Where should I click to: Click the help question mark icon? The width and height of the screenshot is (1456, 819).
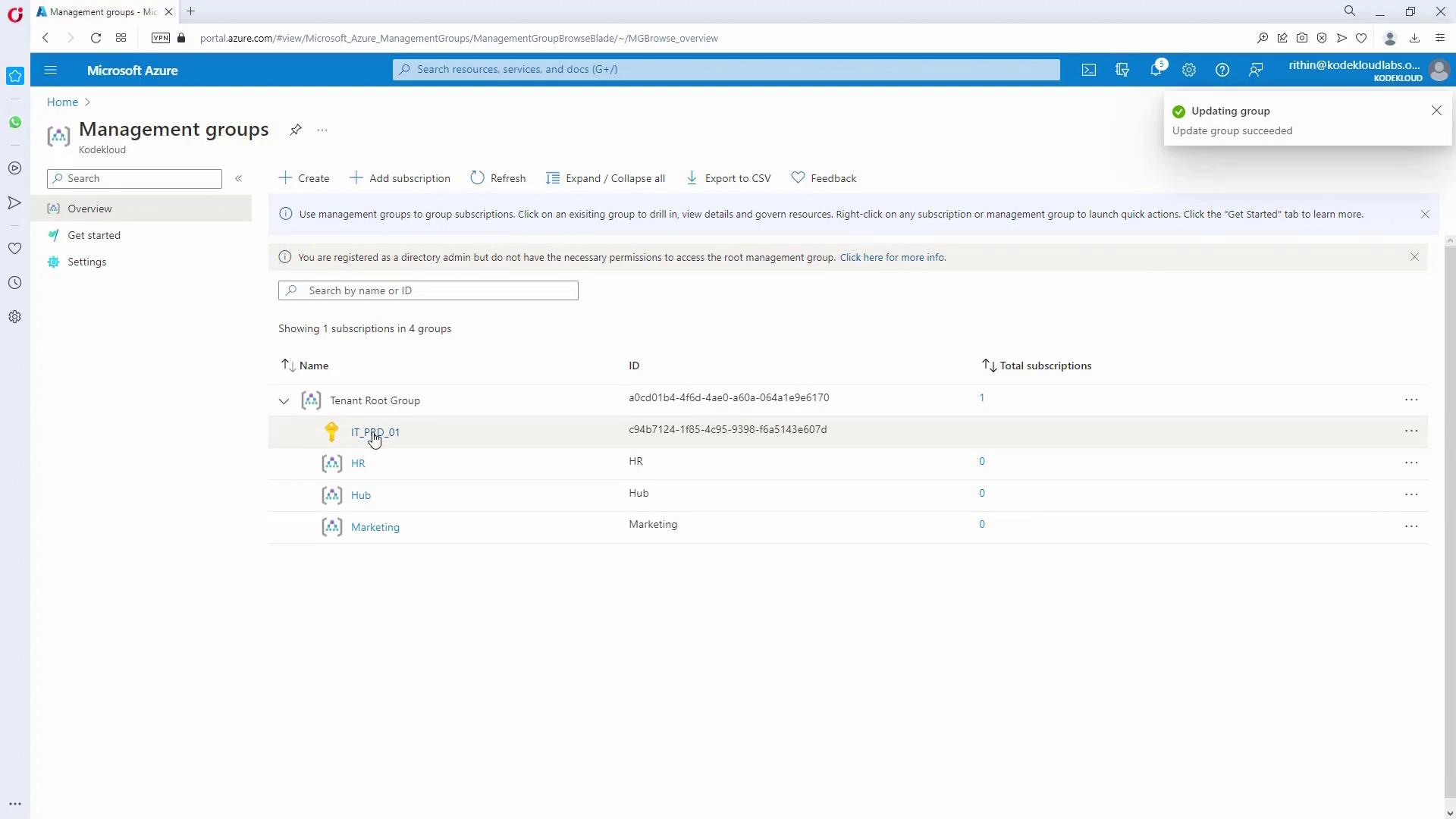tap(1222, 70)
